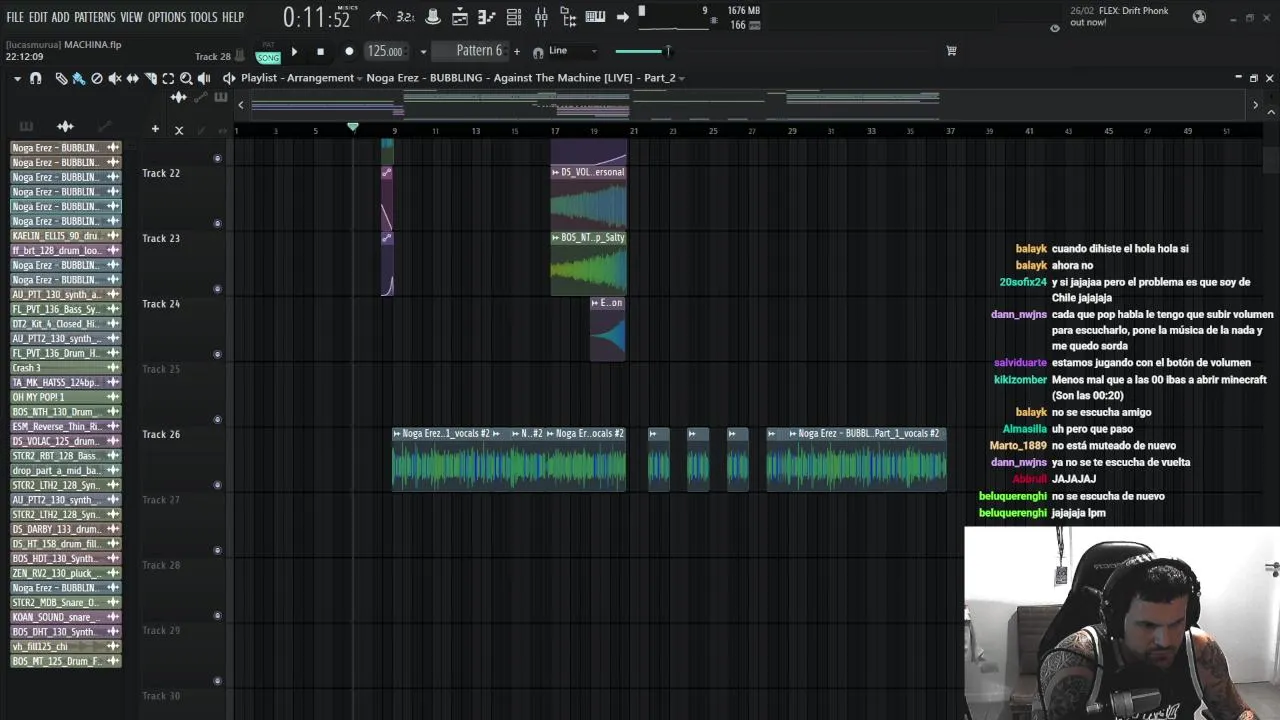Toggle playlist snap magnet
The width and height of the screenshot is (1280, 720).
point(36,78)
